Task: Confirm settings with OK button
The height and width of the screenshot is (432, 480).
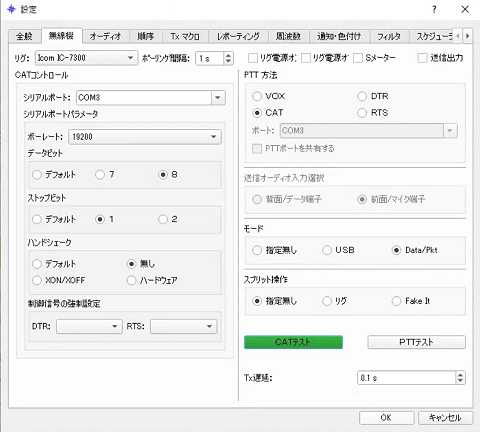Action: click(386, 418)
